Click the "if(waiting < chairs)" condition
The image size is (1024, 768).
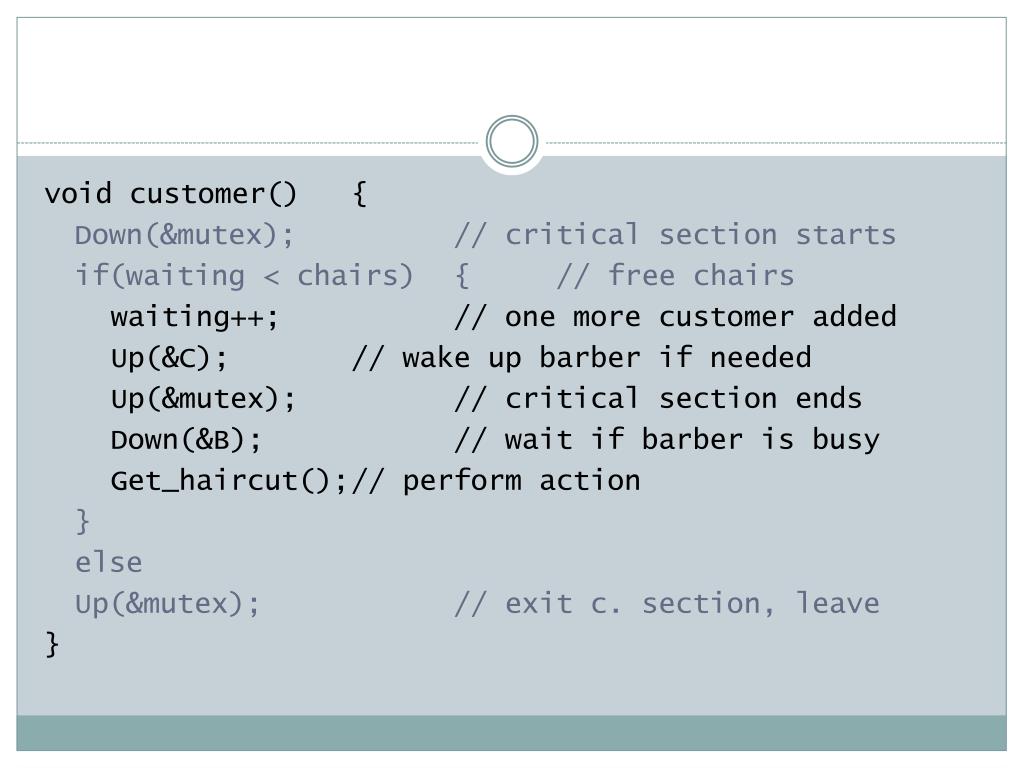coord(243,276)
